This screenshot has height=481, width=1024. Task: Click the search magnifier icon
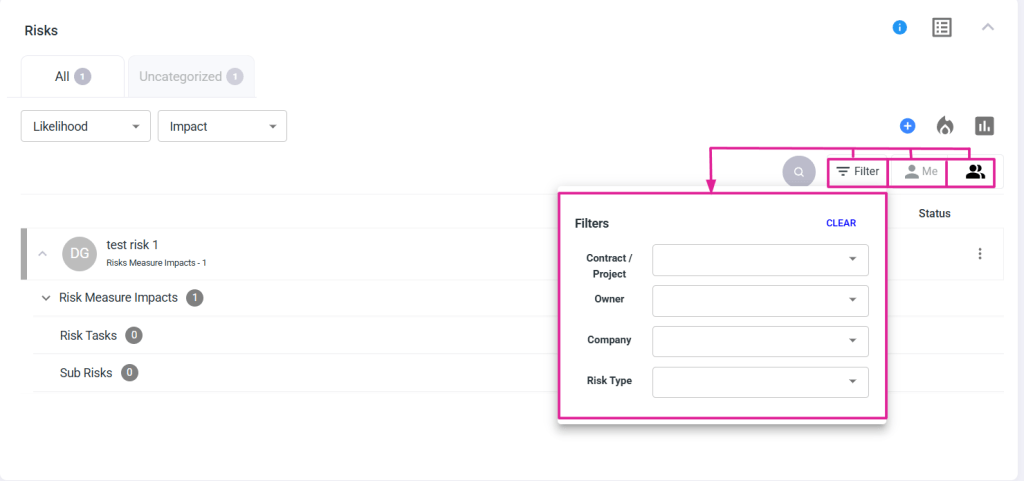pos(799,172)
